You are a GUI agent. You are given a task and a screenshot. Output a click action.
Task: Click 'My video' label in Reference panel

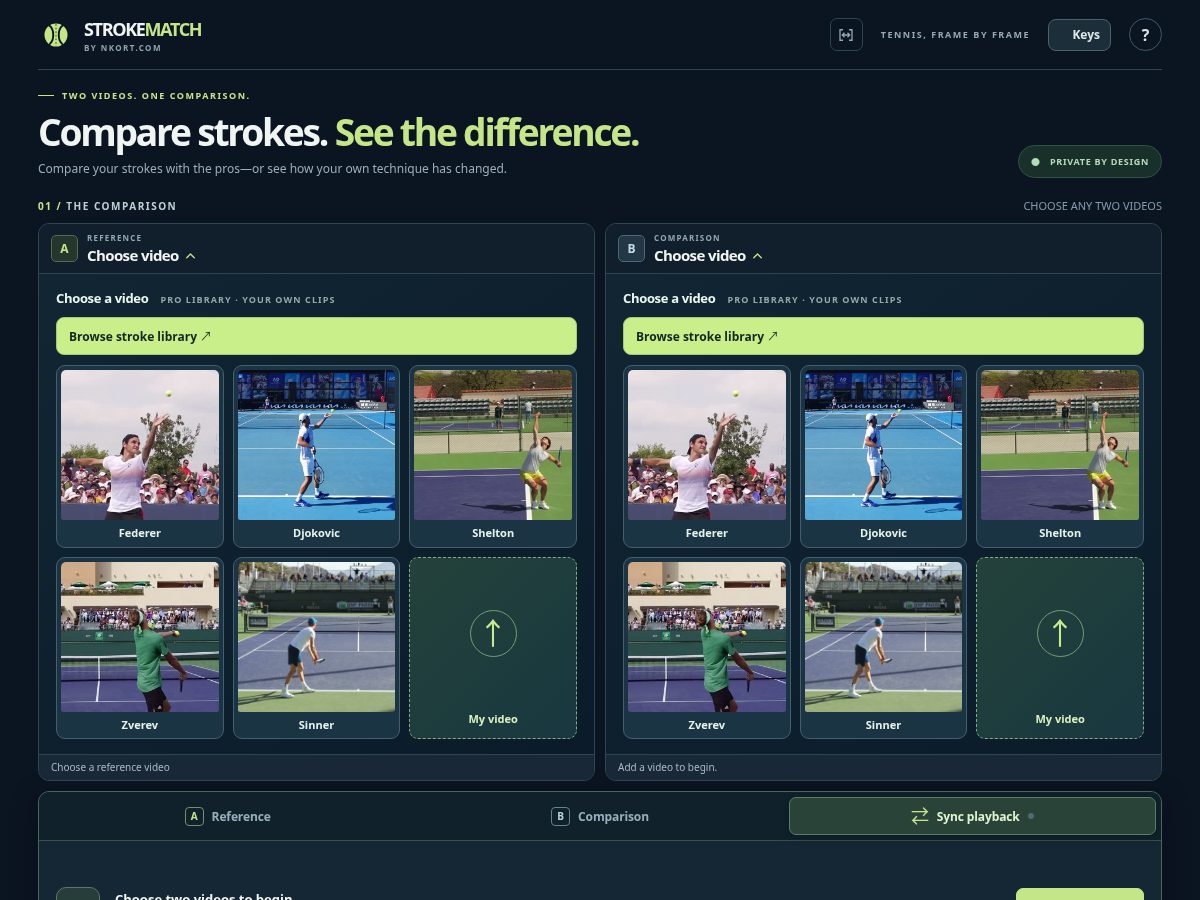point(493,719)
